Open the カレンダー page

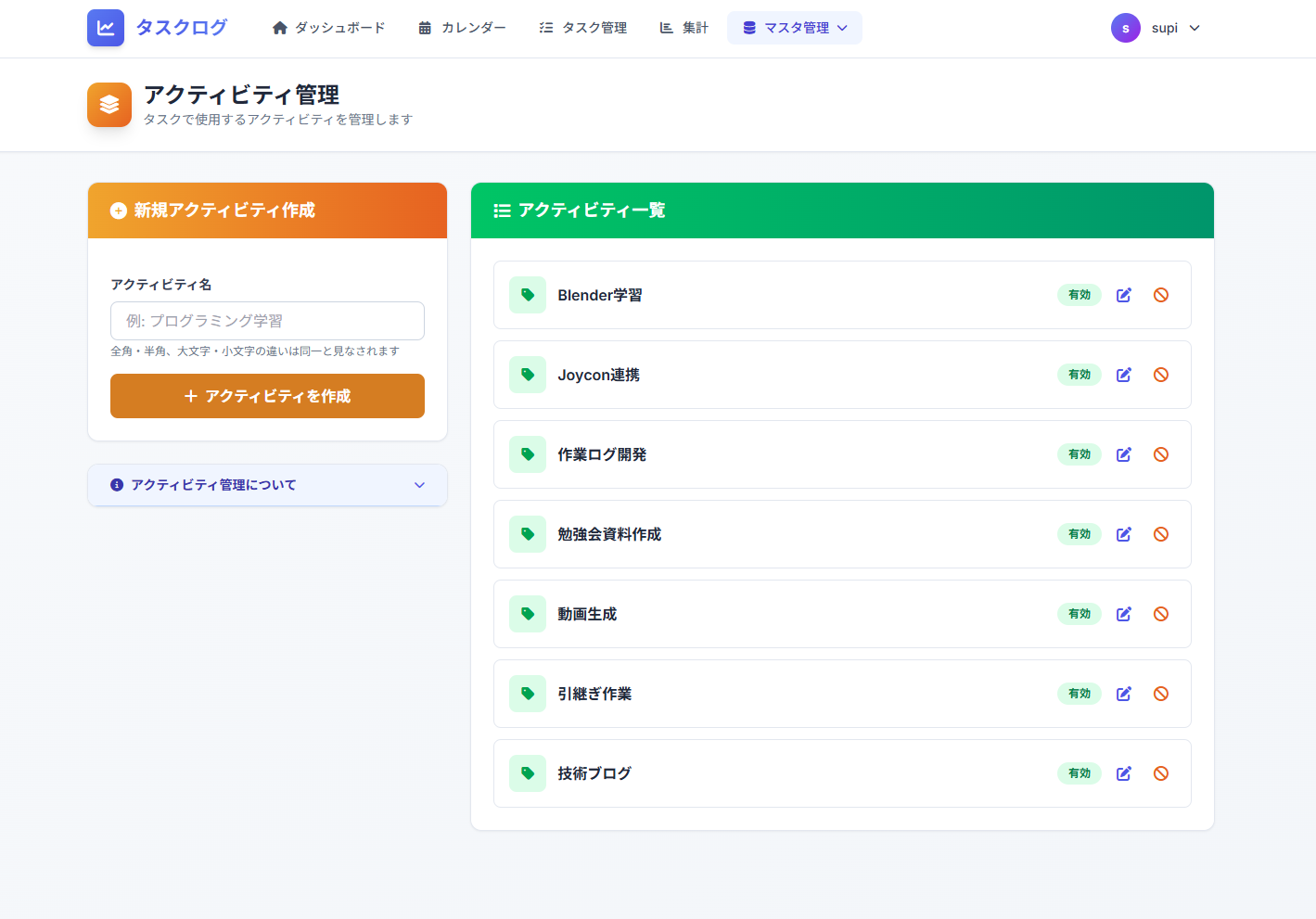coord(462,28)
